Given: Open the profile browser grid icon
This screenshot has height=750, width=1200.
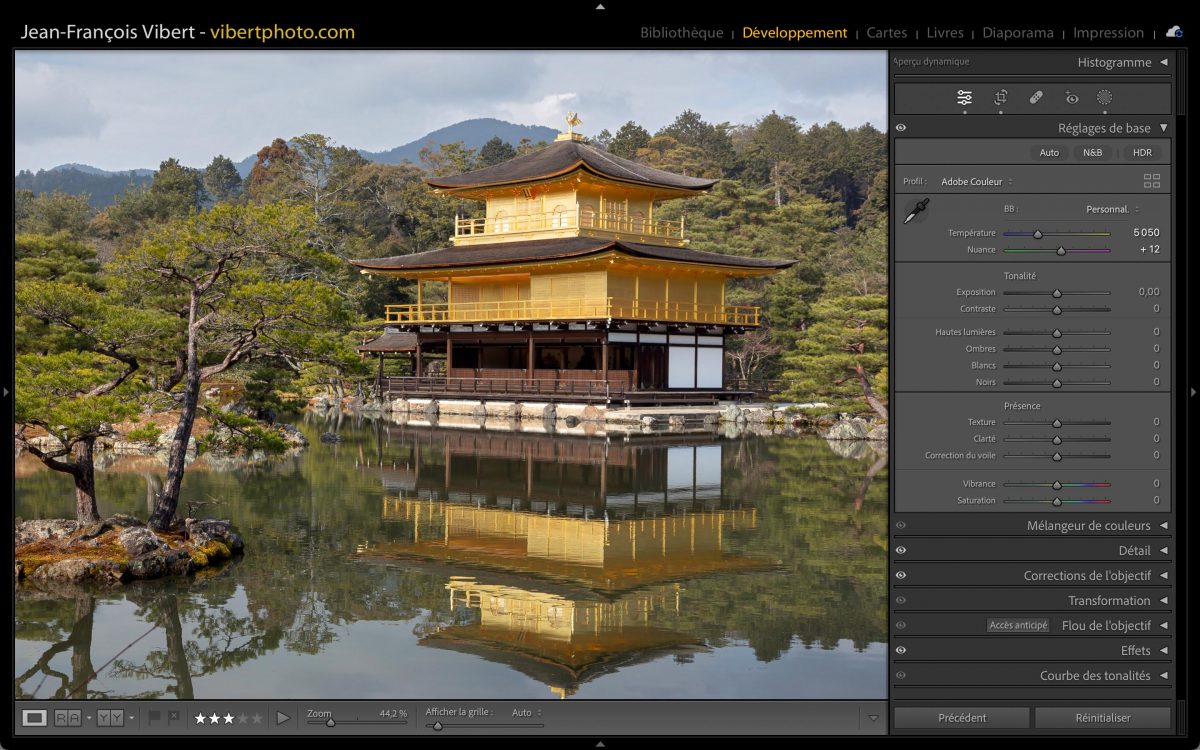Looking at the screenshot, I should coord(1152,181).
